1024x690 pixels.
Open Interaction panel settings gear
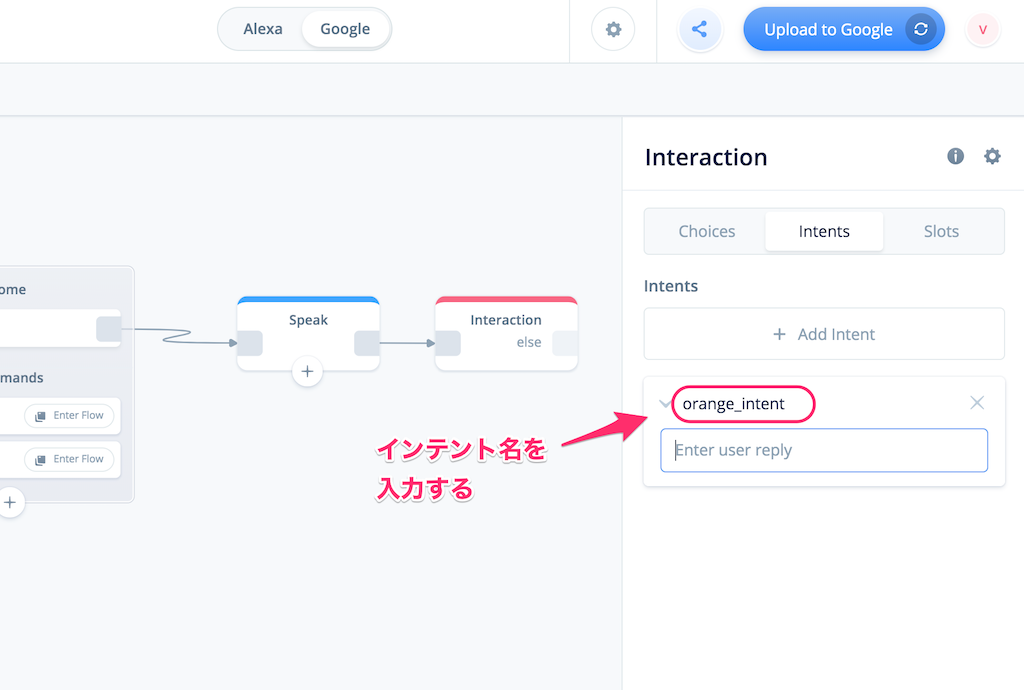click(x=992, y=156)
